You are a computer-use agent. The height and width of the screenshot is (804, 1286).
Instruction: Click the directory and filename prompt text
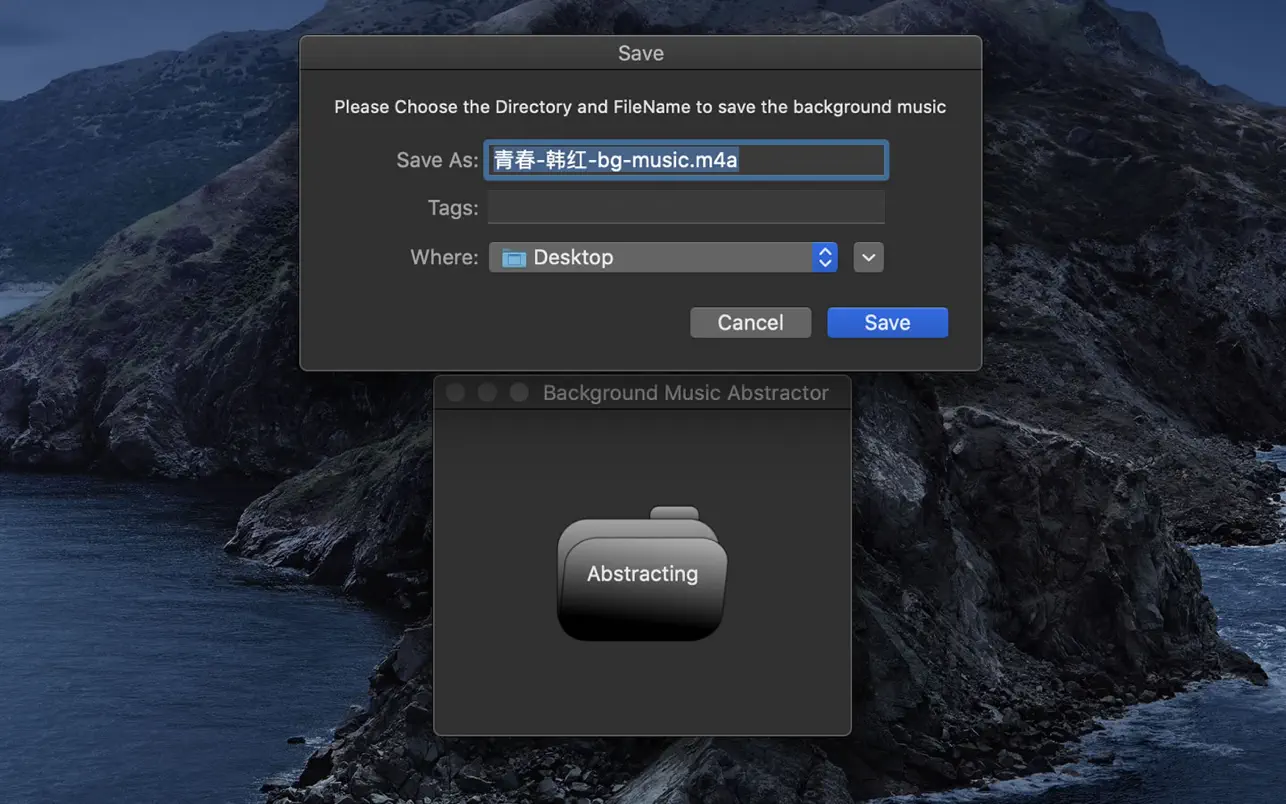pos(640,107)
